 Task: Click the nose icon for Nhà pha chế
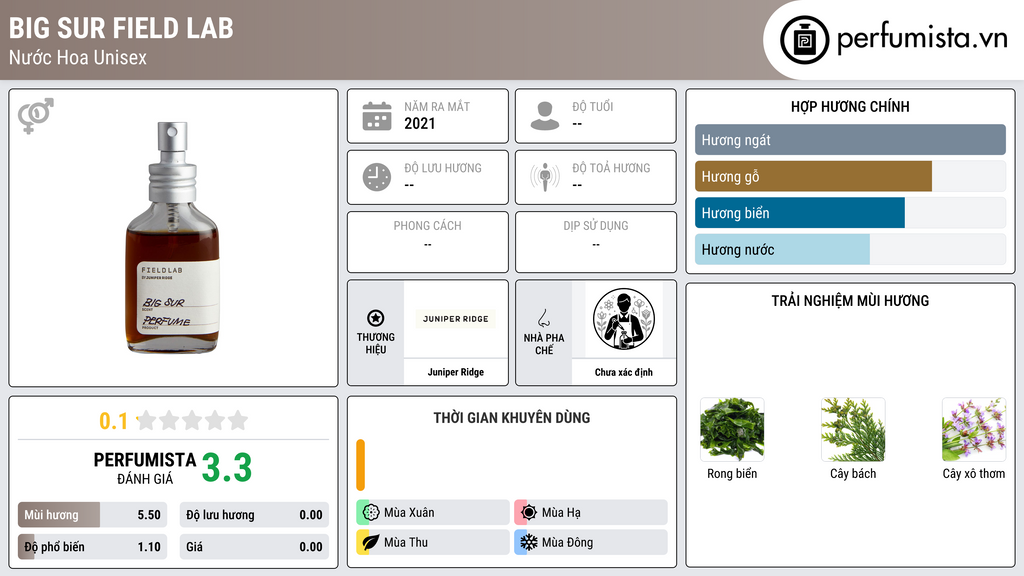543,318
